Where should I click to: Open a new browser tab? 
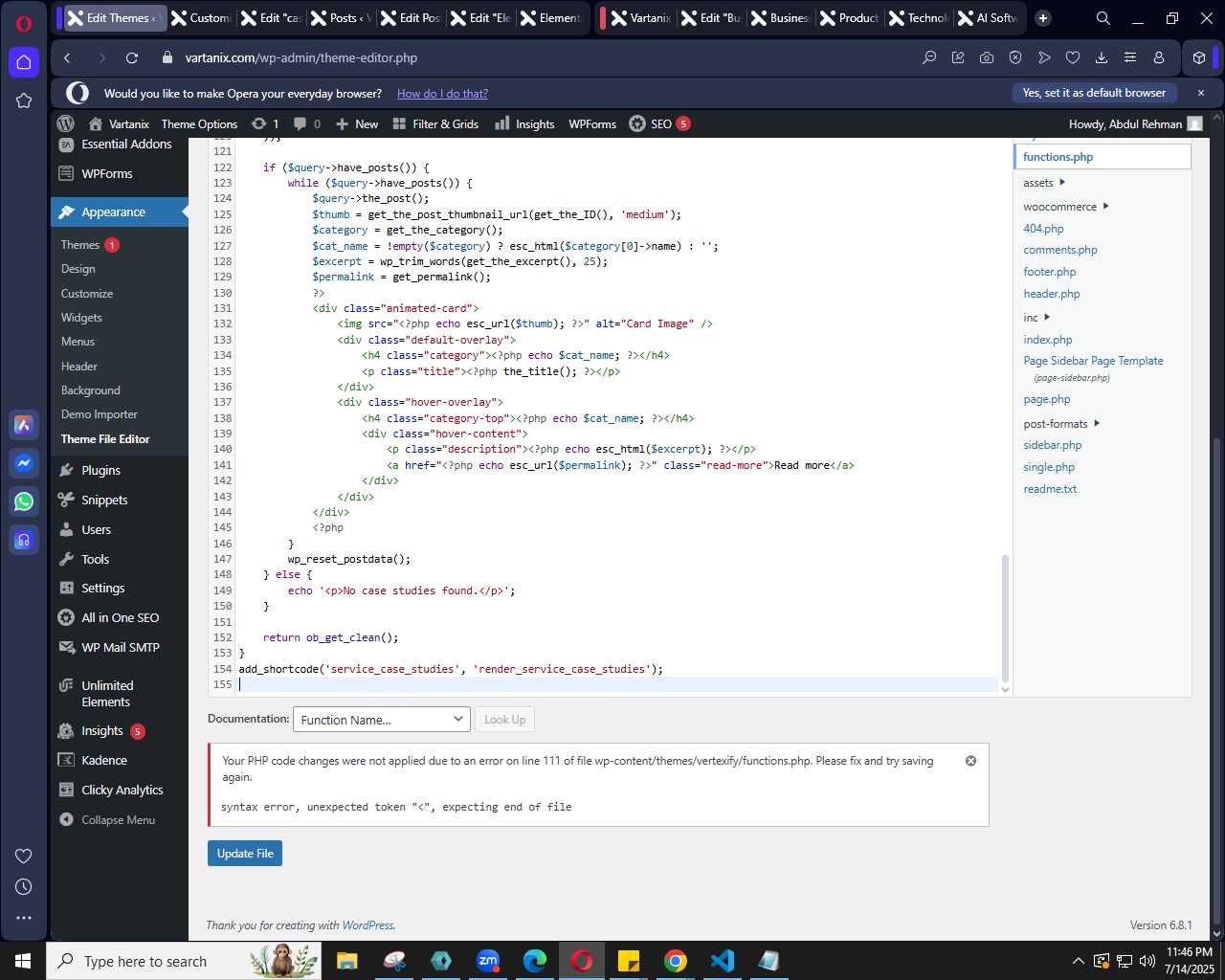point(1043,18)
